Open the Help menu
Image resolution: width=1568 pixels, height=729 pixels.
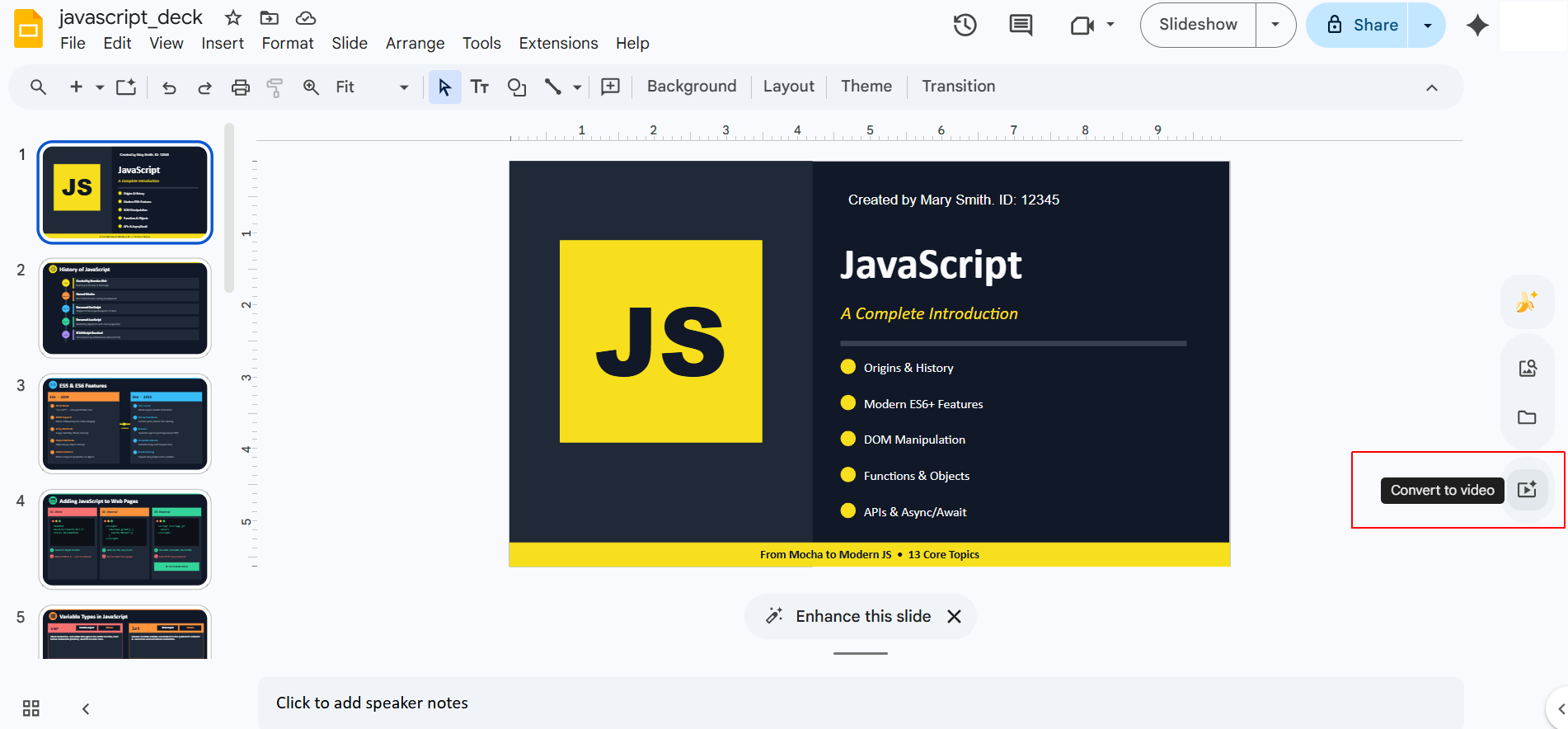tap(632, 43)
